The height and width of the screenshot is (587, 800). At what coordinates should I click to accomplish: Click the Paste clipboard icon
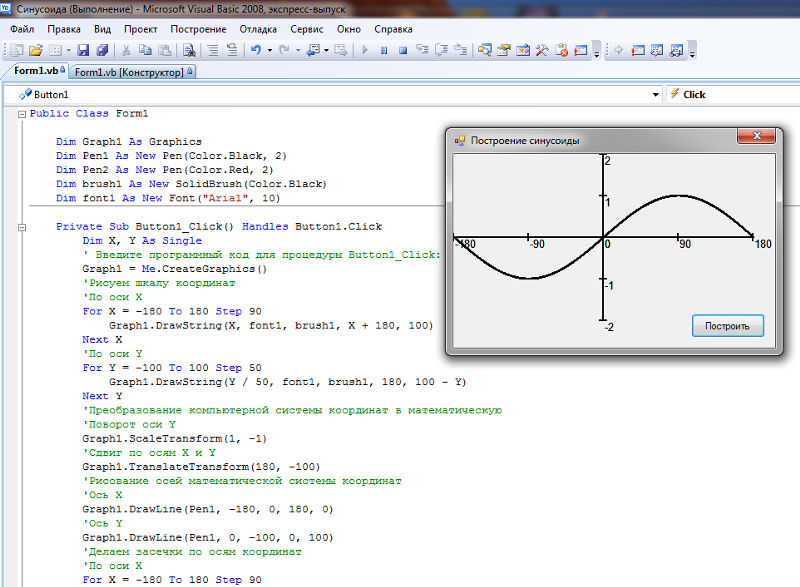164,50
